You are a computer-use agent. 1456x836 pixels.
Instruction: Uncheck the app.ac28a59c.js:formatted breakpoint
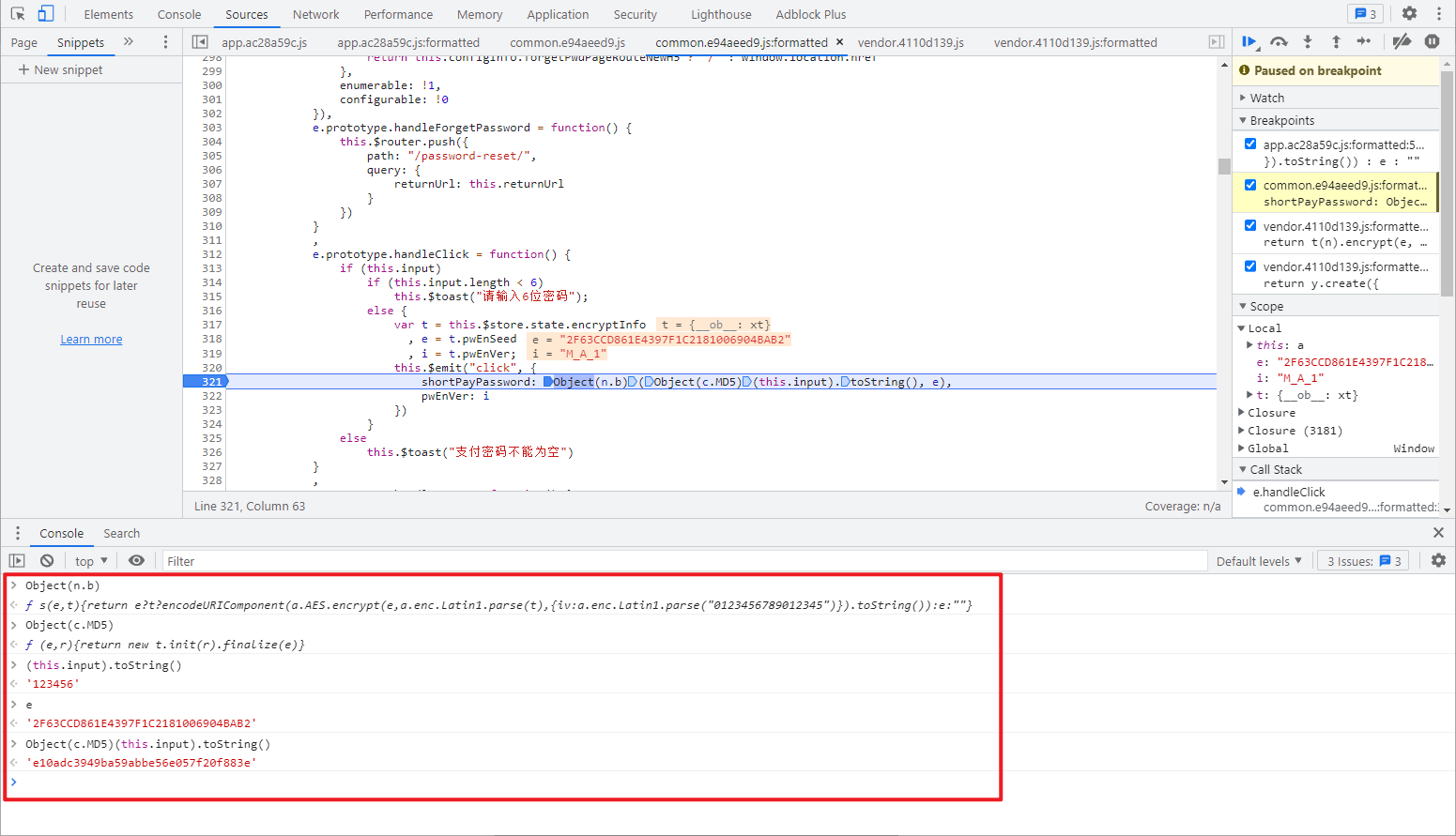coord(1250,144)
